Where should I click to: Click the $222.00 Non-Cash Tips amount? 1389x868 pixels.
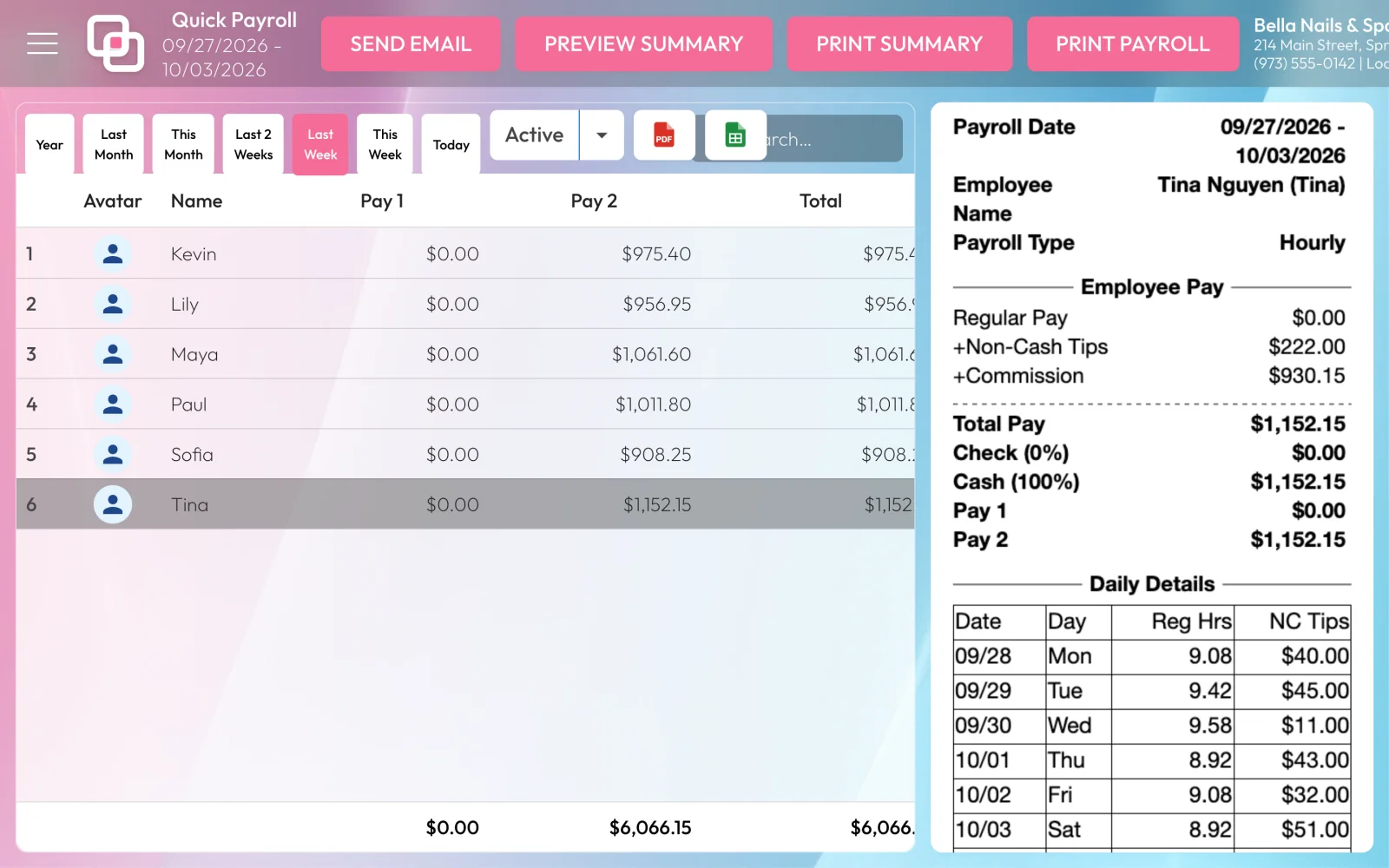(x=1307, y=347)
